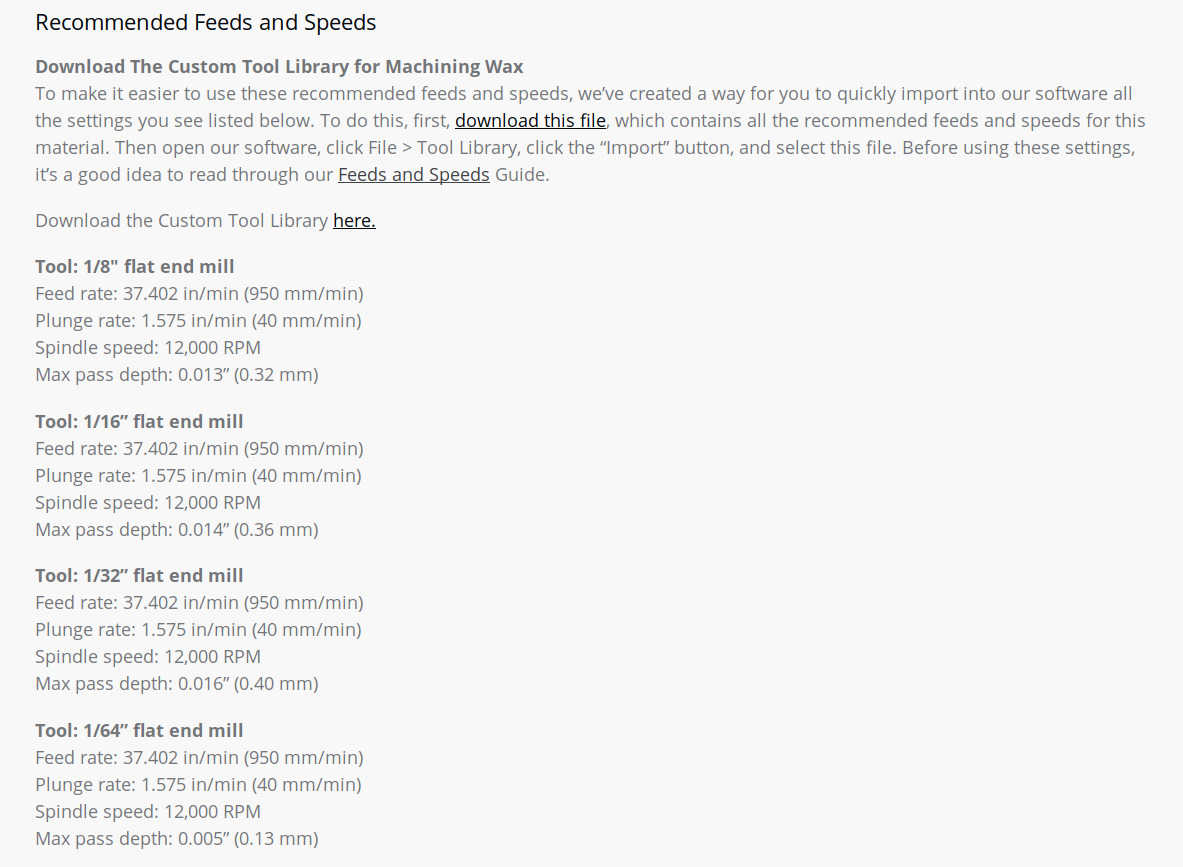Click the Tool: 1/8" flat end mill heading
The width and height of the screenshot is (1183, 867).
[x=134, y=266]
